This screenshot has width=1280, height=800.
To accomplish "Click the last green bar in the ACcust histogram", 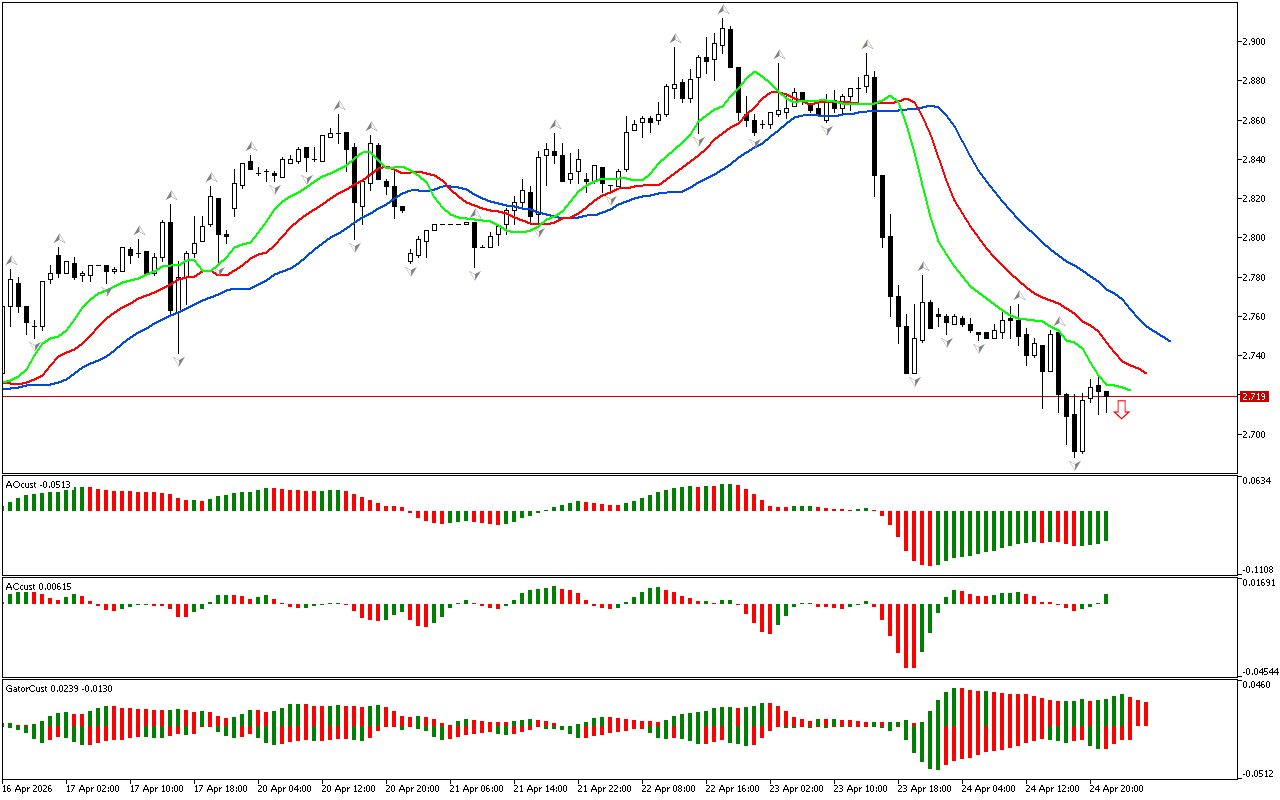I will tap(1107, 599).
